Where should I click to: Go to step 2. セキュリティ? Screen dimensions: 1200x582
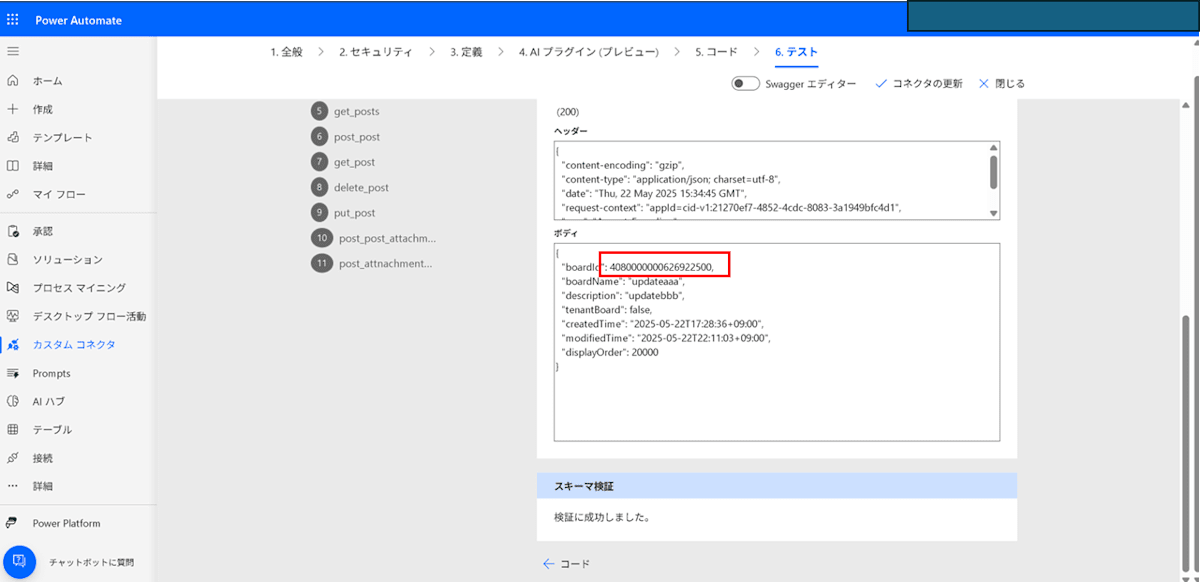[x=375, y=52]
